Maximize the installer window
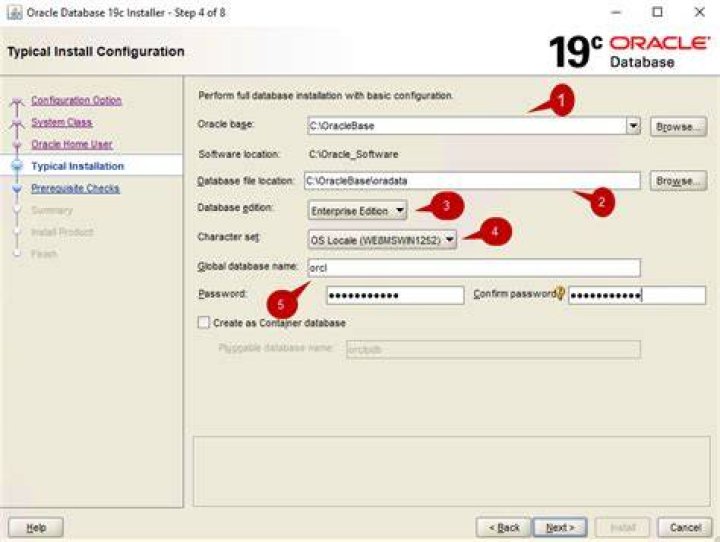This screenshot has height=542, width=720. [658, 12]
